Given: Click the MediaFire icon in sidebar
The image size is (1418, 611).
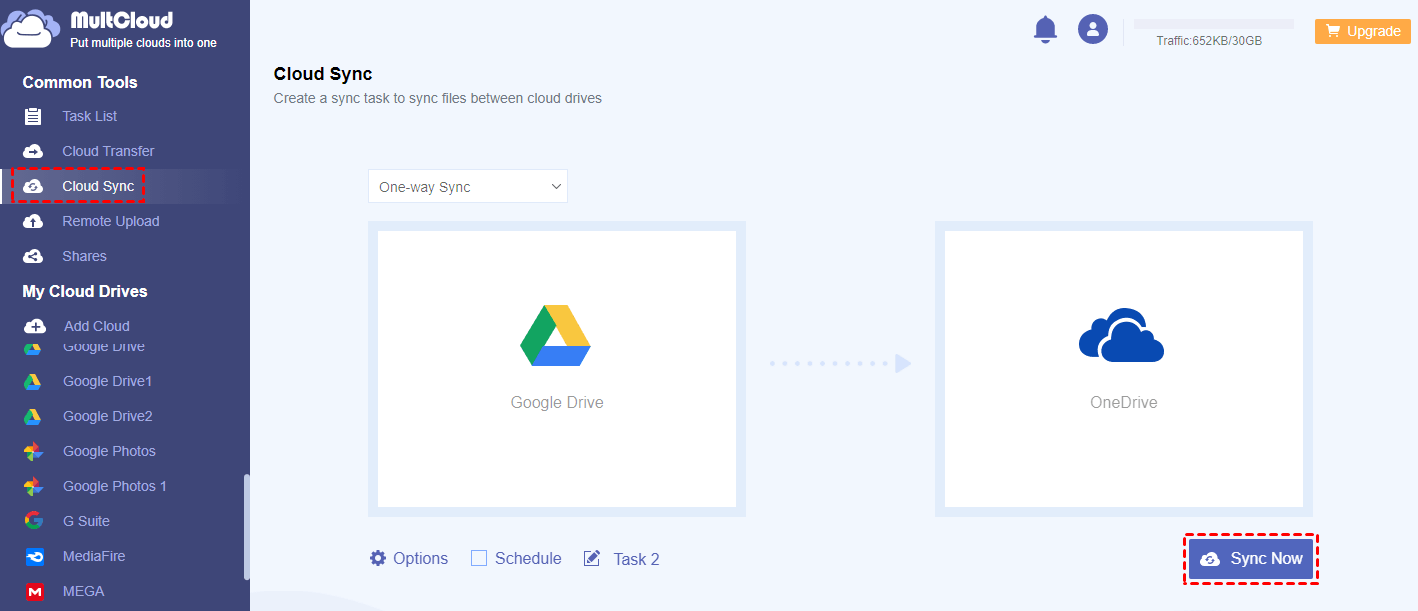Looking at the screenshot, I should click(34, 556).
